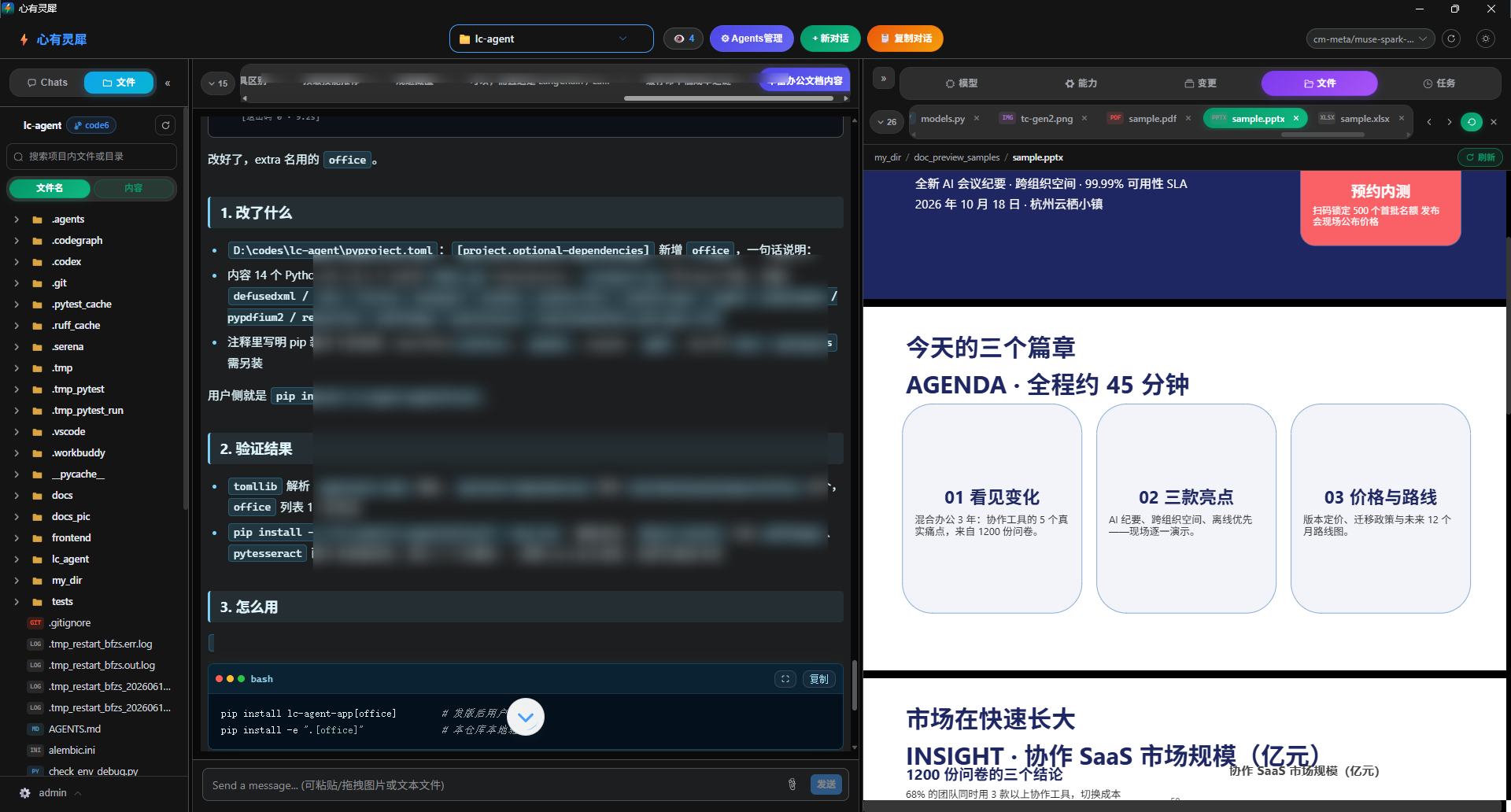
Task: Toggle the theme sun icon
Action: (1485, 39)
